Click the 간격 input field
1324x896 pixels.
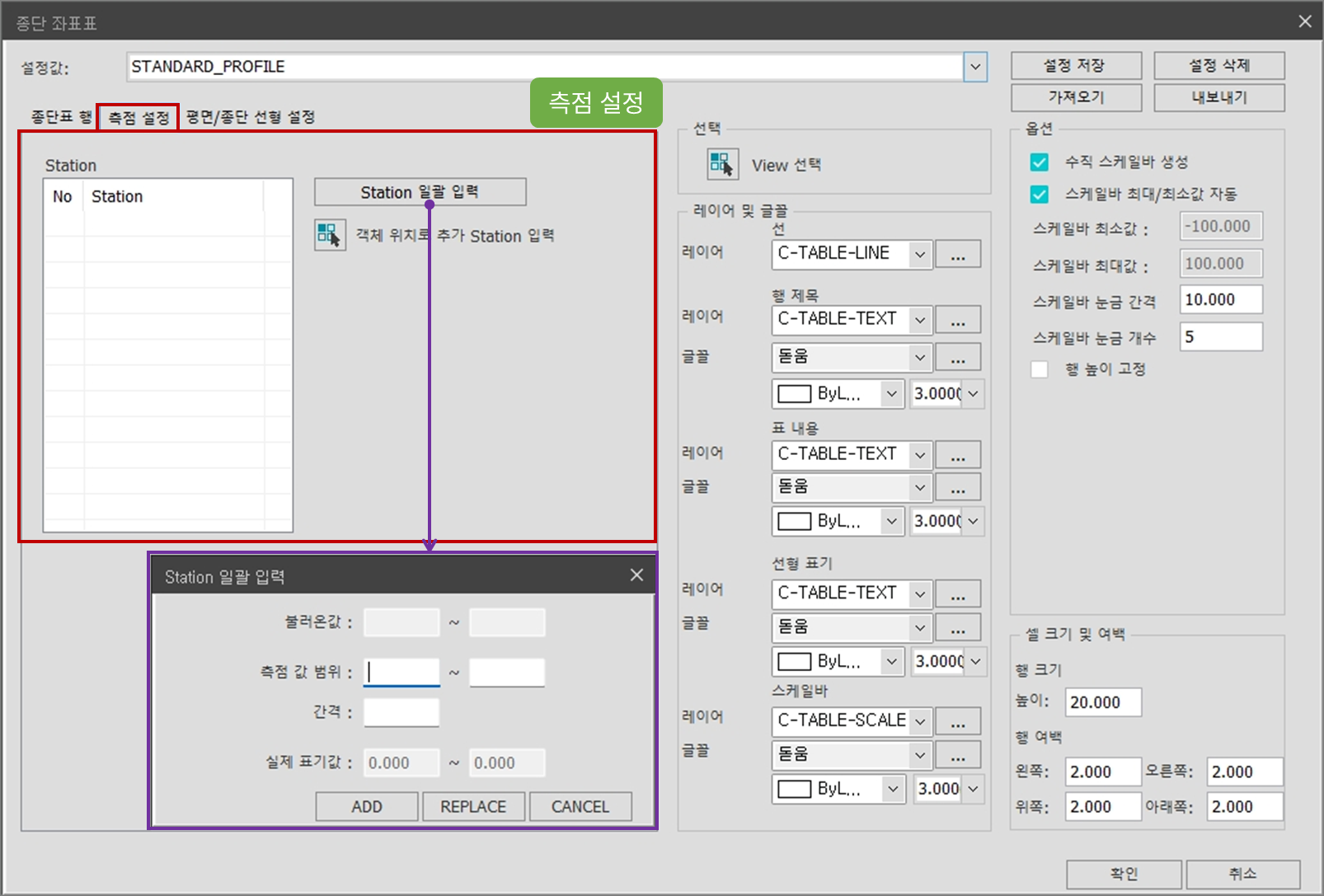coord(401,712)
